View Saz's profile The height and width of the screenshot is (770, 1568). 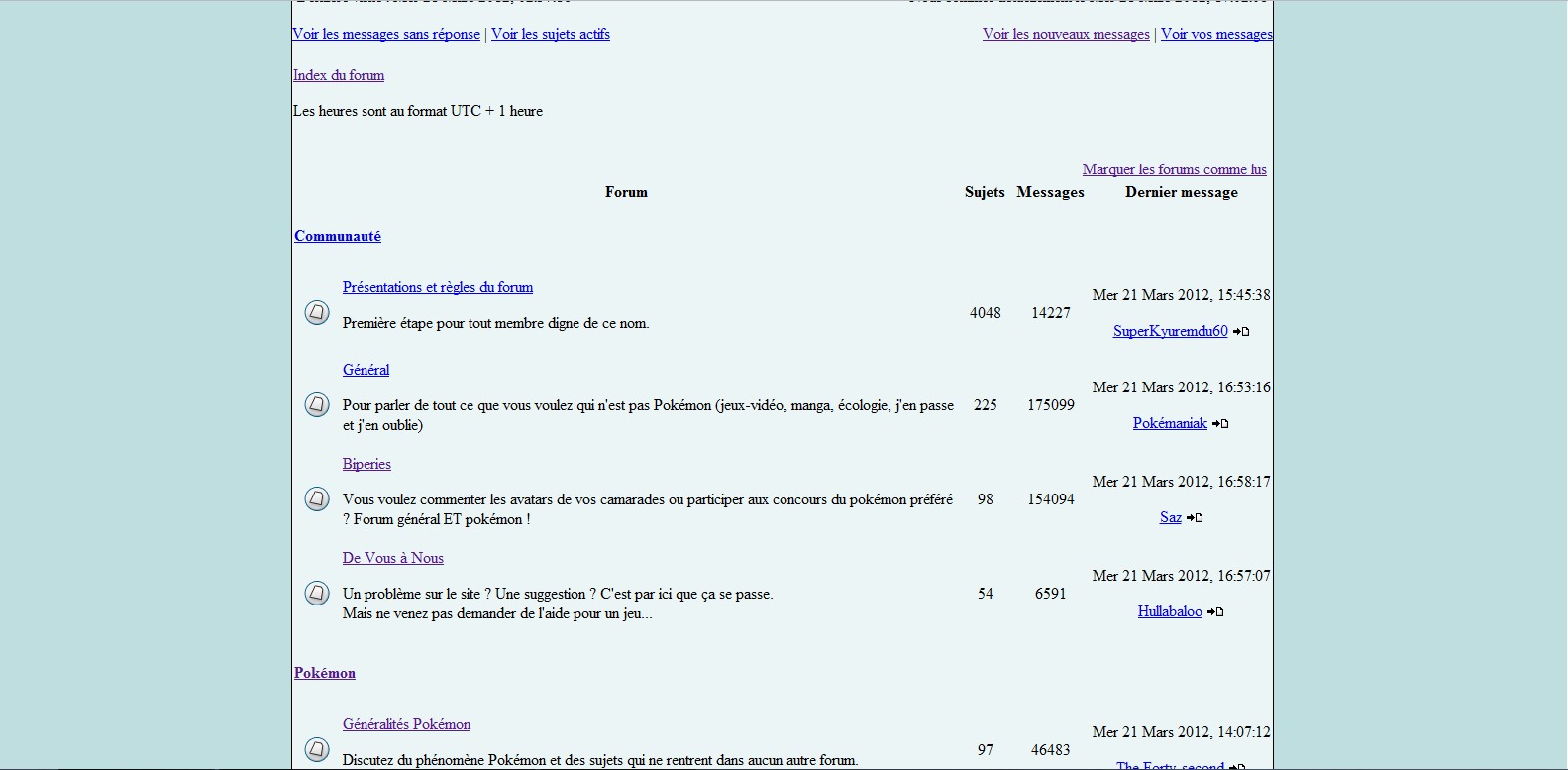point(1171,517)
